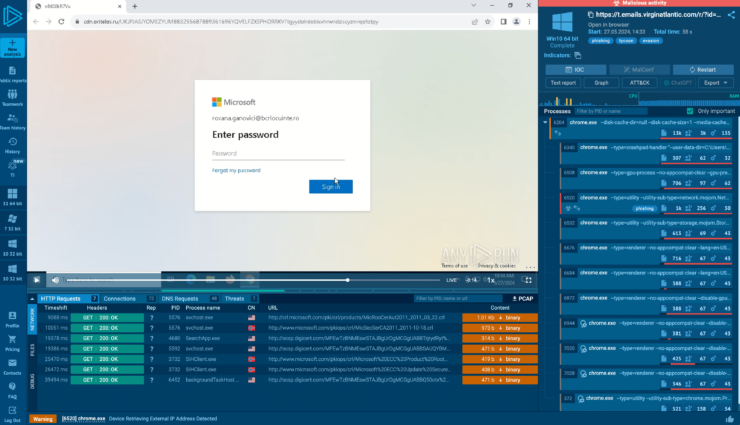Collapse the chrome.exe 6204 process tree

(545, 122)
